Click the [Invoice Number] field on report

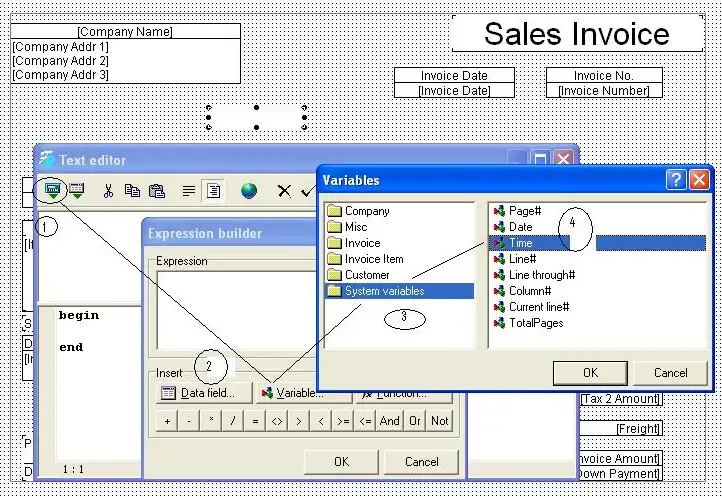(604, 91)
